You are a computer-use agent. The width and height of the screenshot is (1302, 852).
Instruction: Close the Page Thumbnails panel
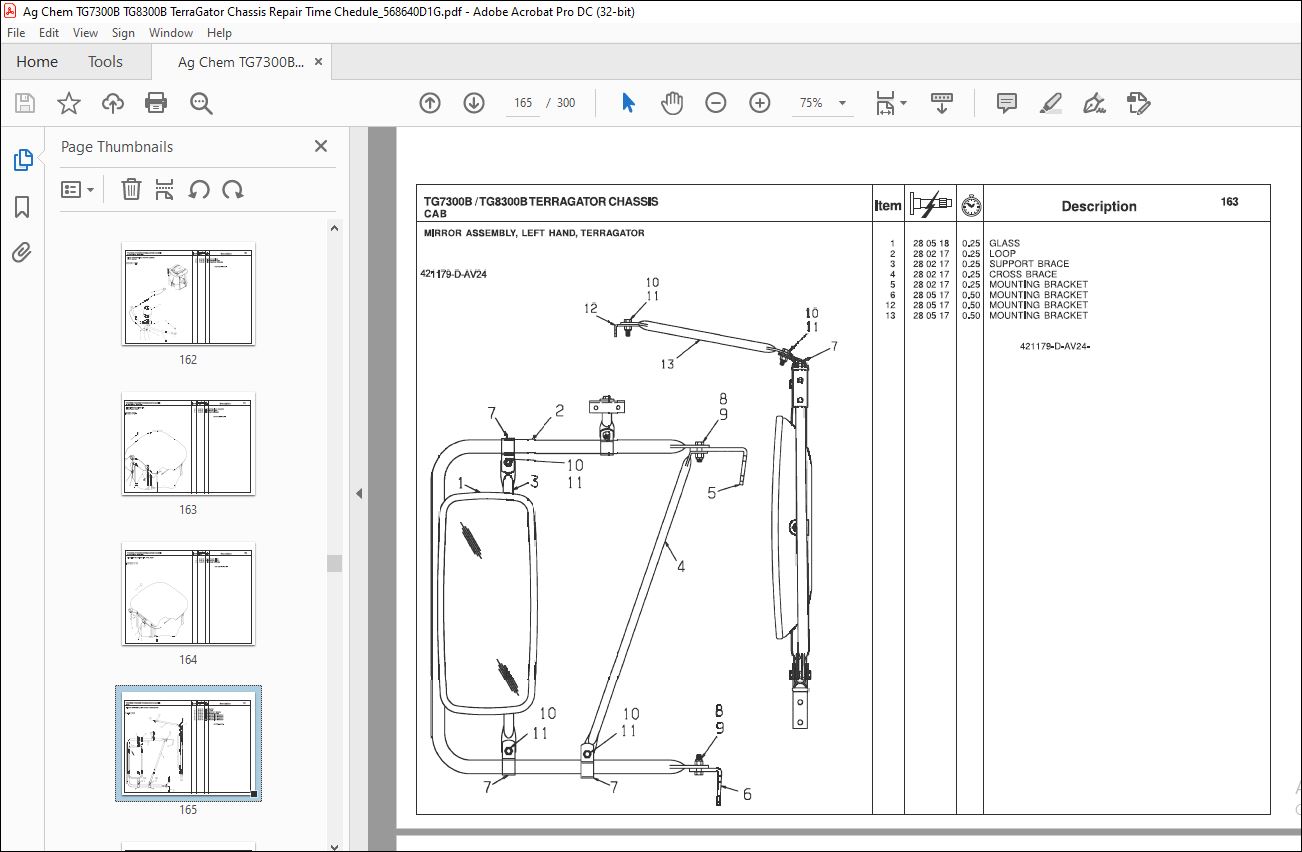(321, 146)
